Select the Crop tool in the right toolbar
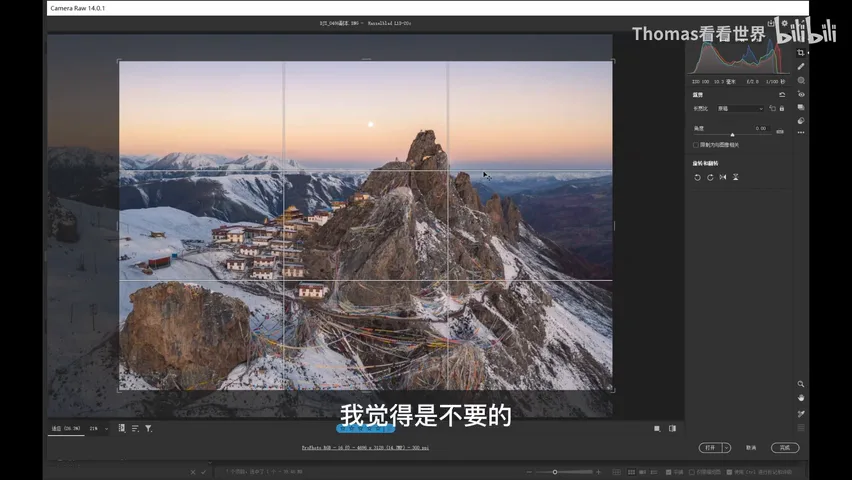This screenshot has width=852, height=480. click(x=800, y=53)
